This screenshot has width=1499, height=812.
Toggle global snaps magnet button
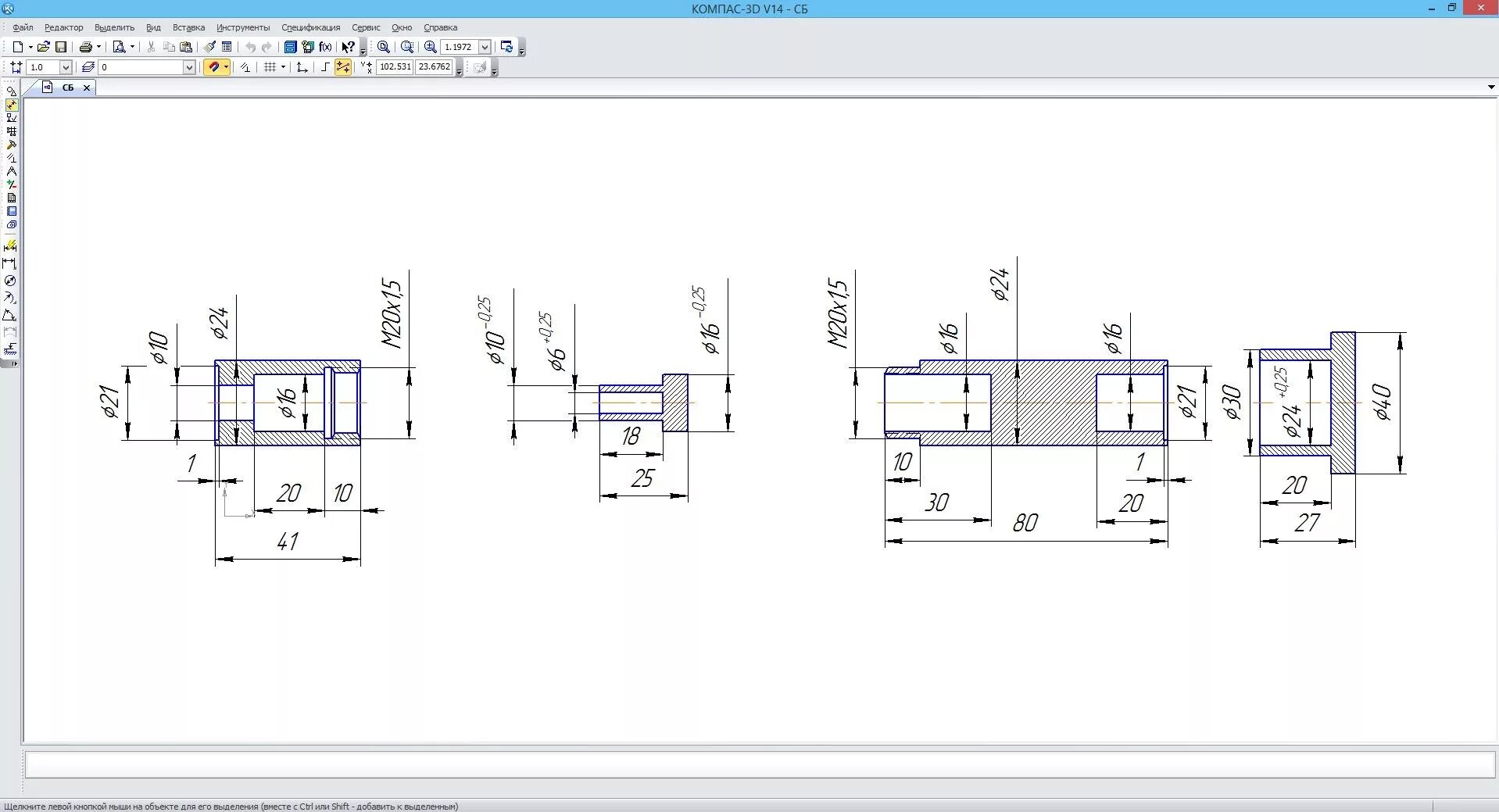point(213,67)
